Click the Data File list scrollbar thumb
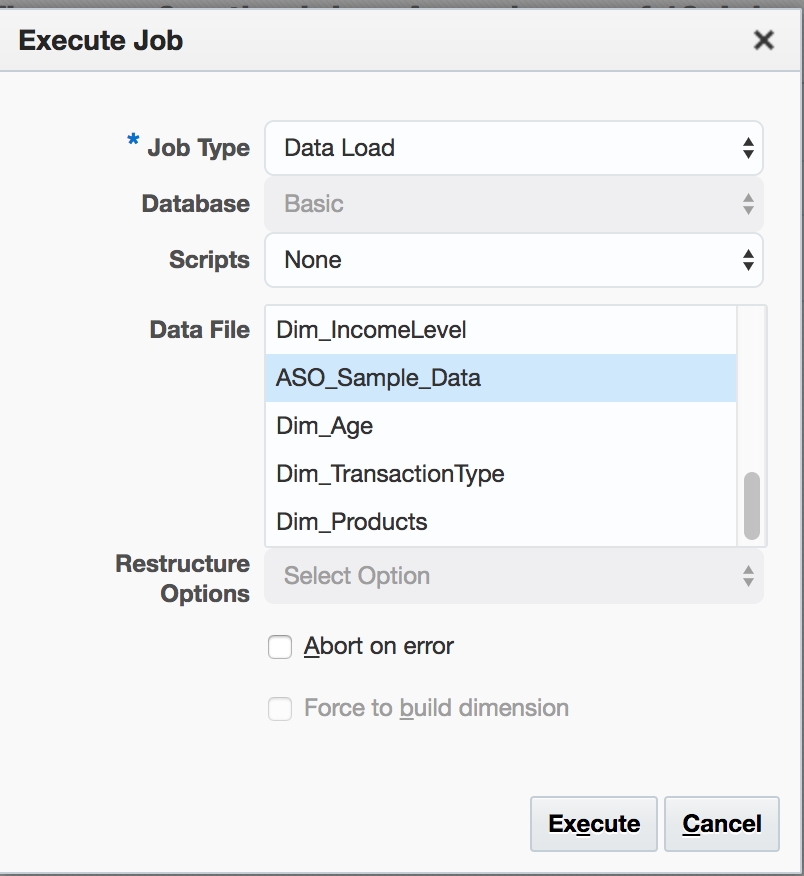This screenshot has width=804, height=876. 752,505
